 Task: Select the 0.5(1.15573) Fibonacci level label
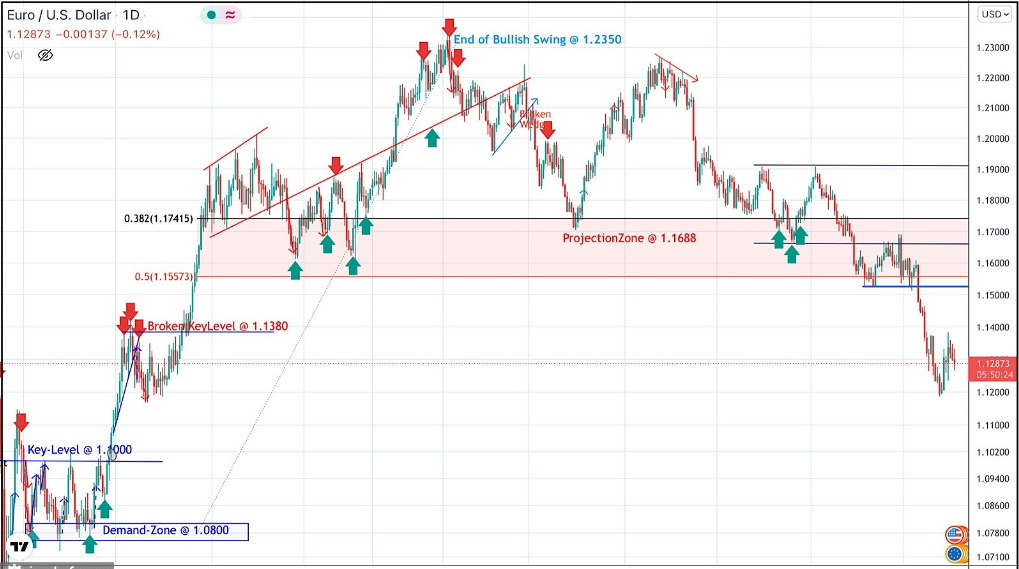(x=164, y=277)
